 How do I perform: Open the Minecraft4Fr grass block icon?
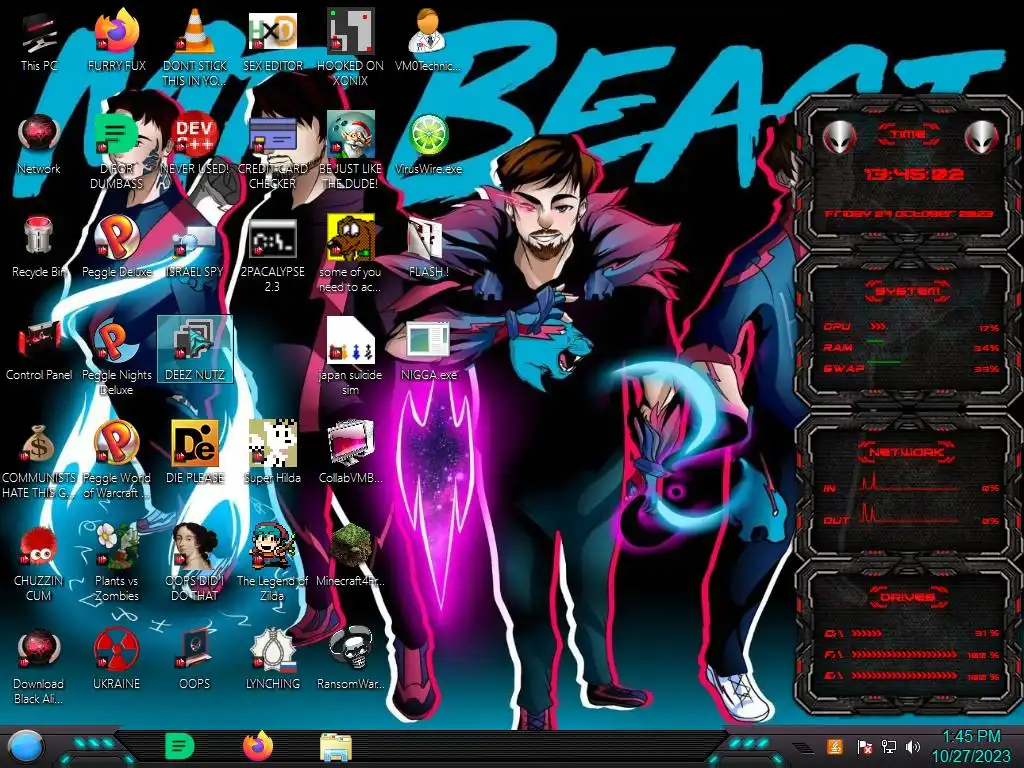[x=350, y=556]
